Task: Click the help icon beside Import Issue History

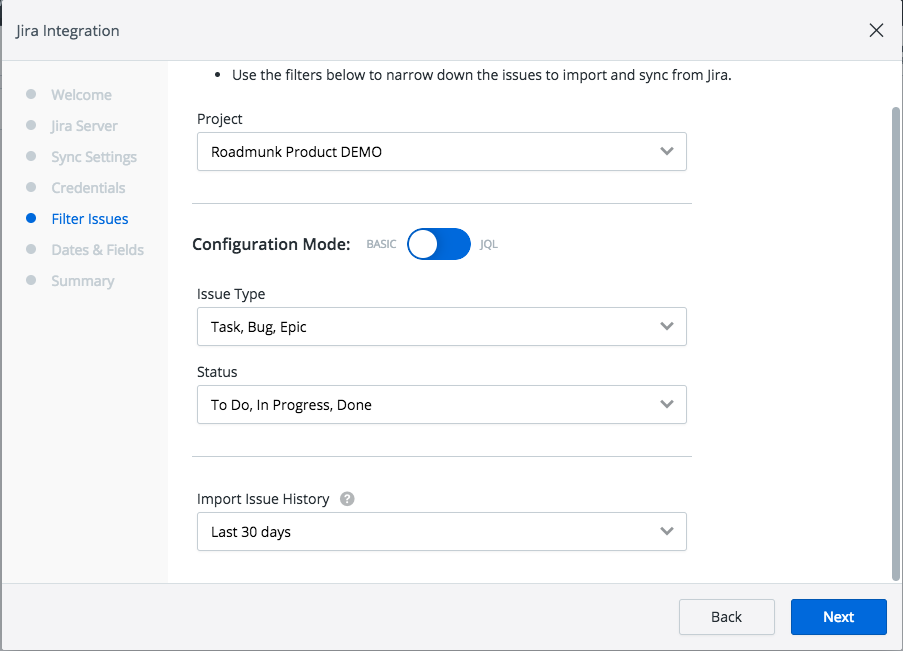Action: point(347,499)
